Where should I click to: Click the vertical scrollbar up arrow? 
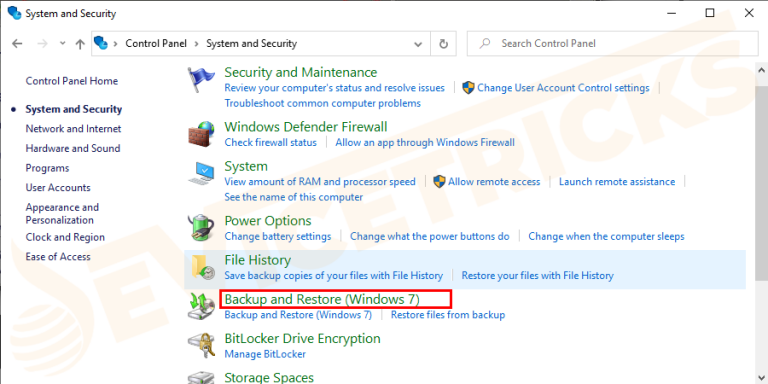pyautogui.click(x=762, y=71)
